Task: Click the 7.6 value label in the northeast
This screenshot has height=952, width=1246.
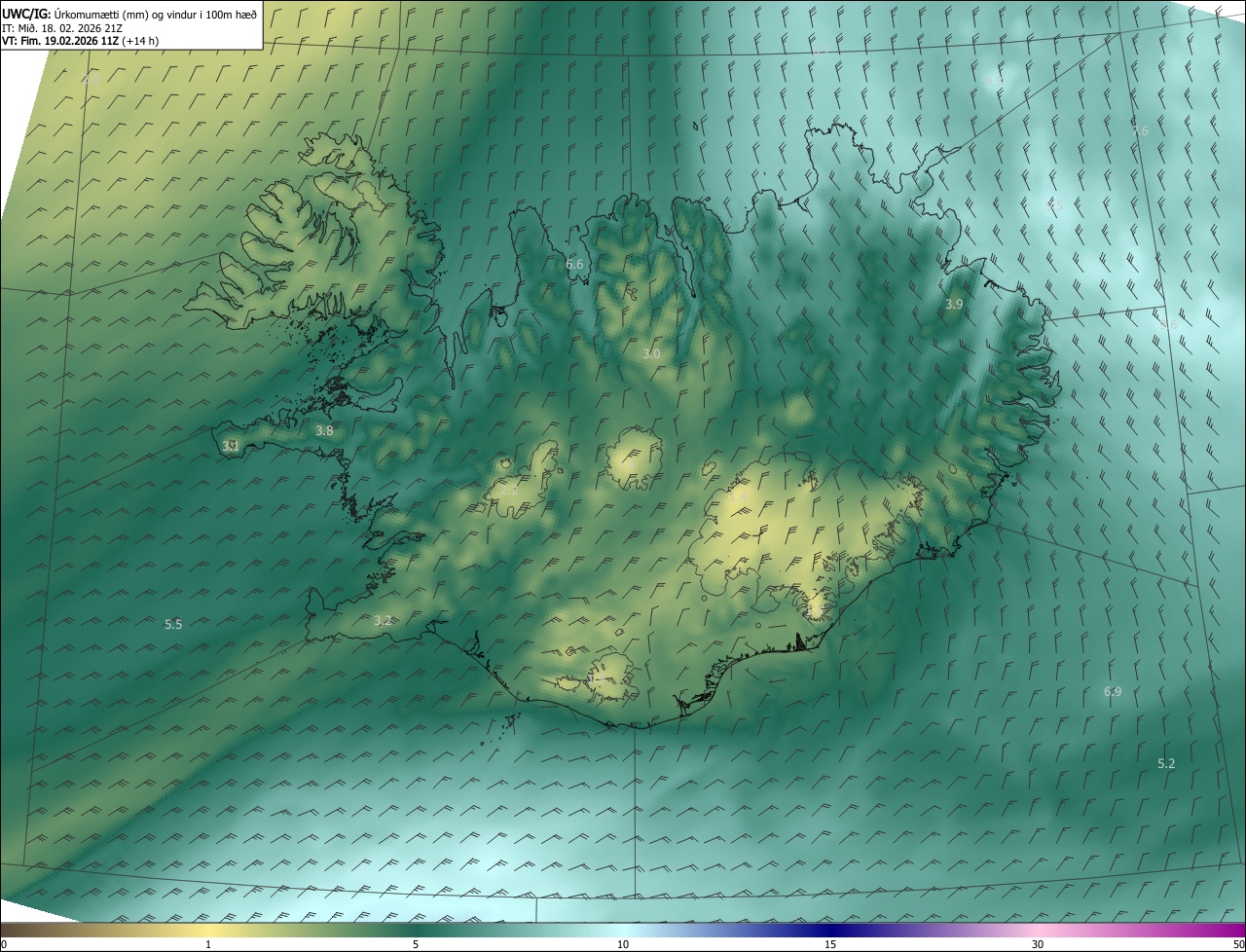Action: click(x=1140, y=130)
